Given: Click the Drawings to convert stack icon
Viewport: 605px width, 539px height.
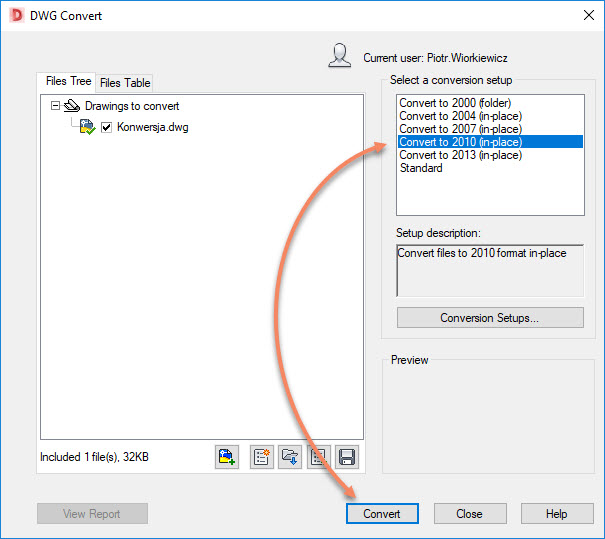Looking at the screenshot, I should pos(71,106).
